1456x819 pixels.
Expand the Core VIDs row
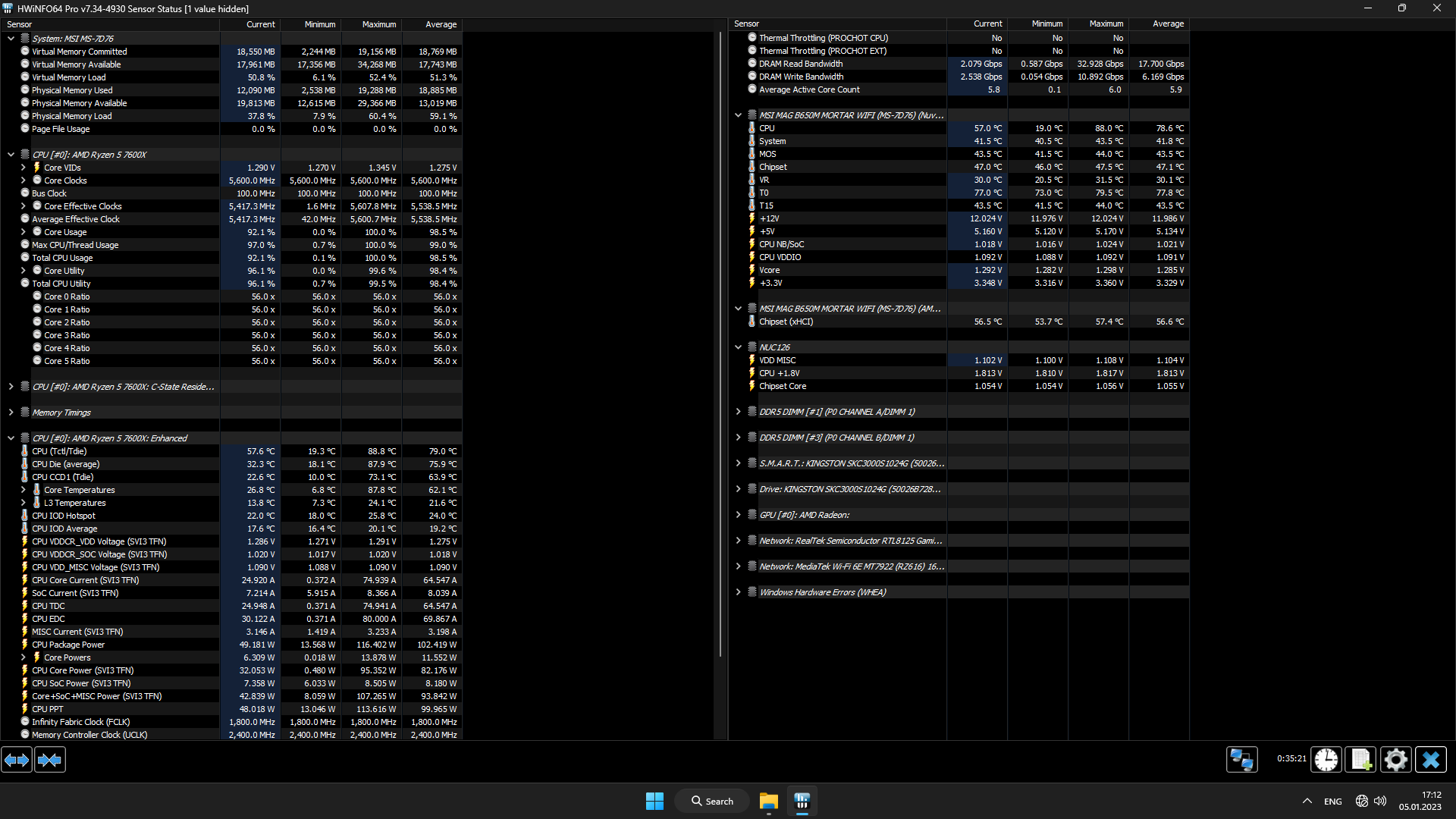coord(24,168)
